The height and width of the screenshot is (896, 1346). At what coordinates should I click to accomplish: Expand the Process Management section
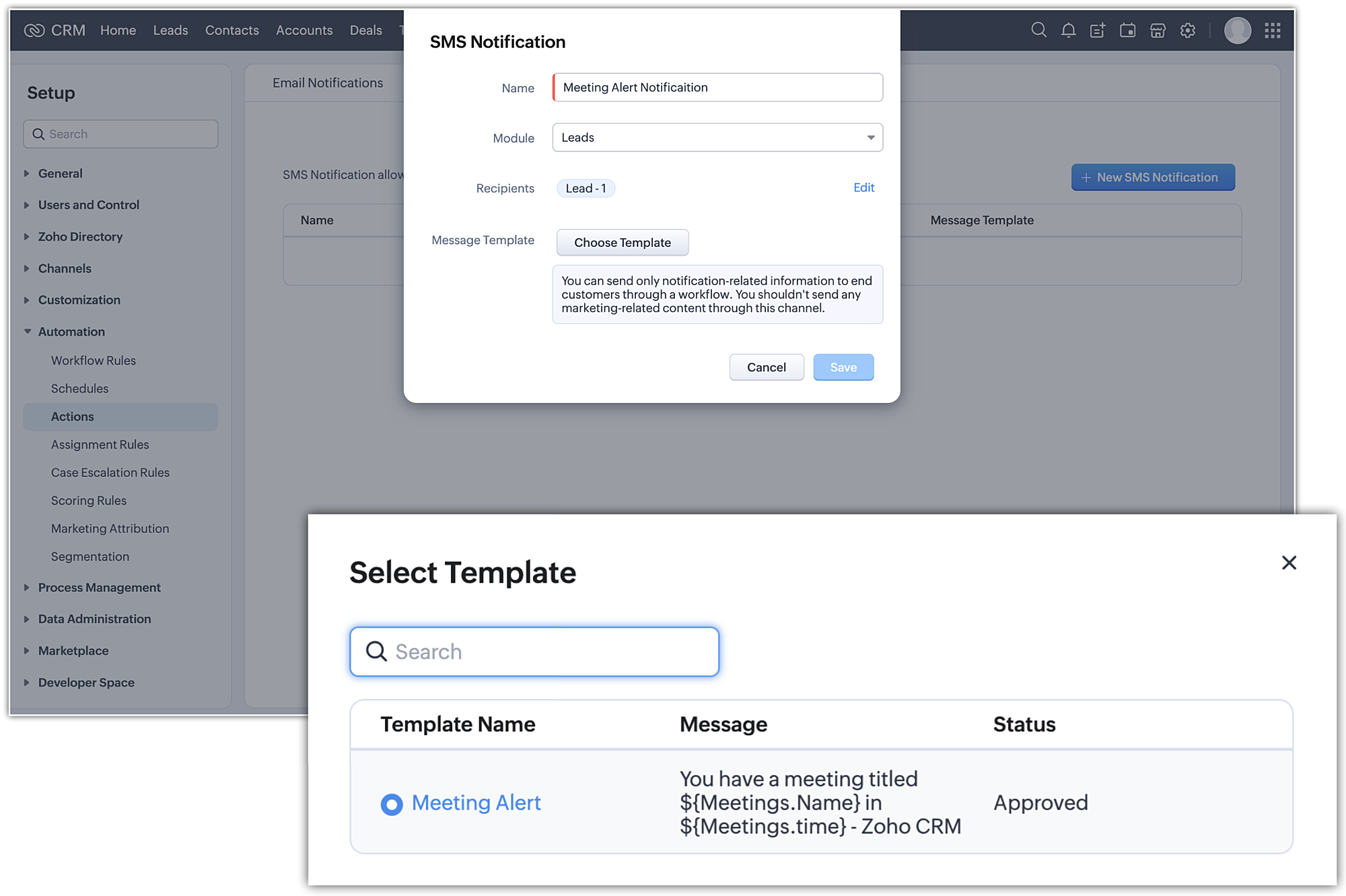99,587
